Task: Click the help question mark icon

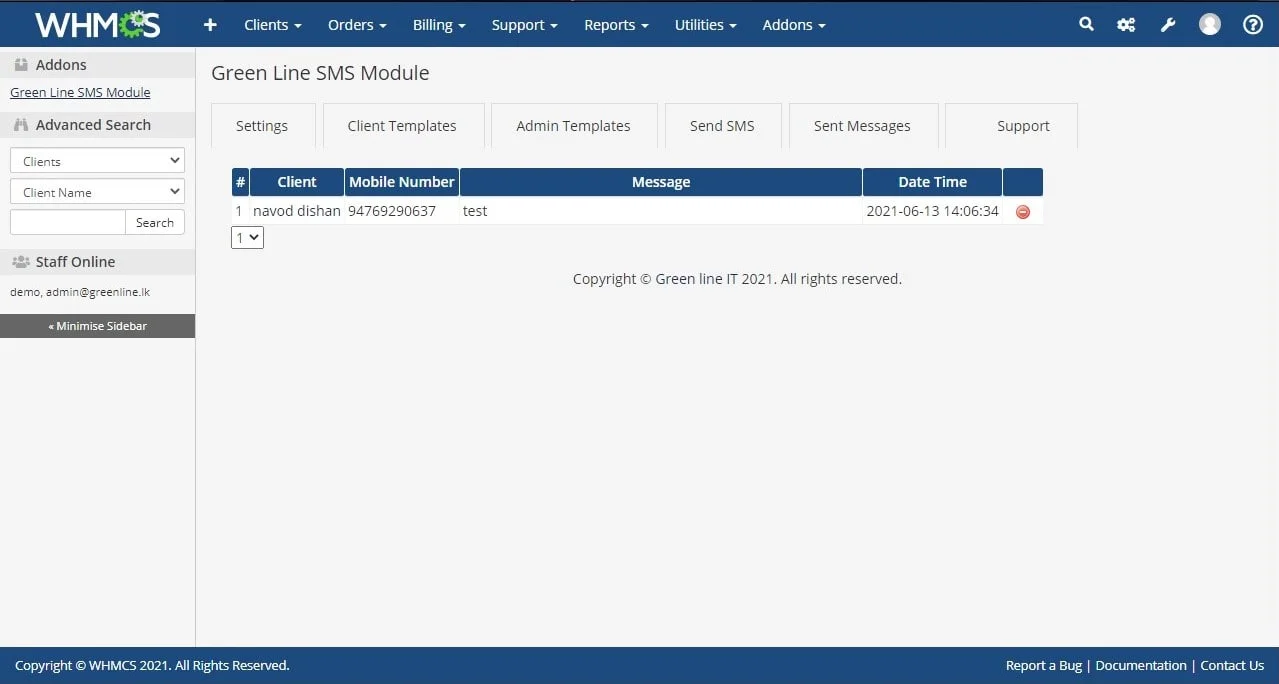Action: 1252,25
